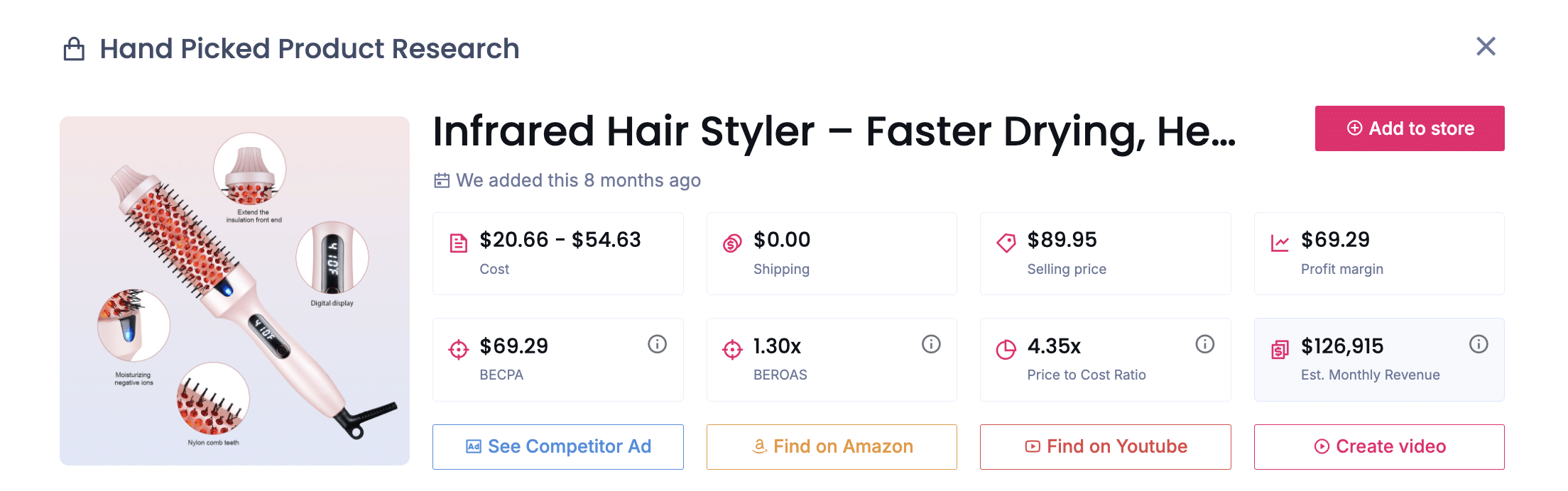Click the Add to store button

point(1410,128)
